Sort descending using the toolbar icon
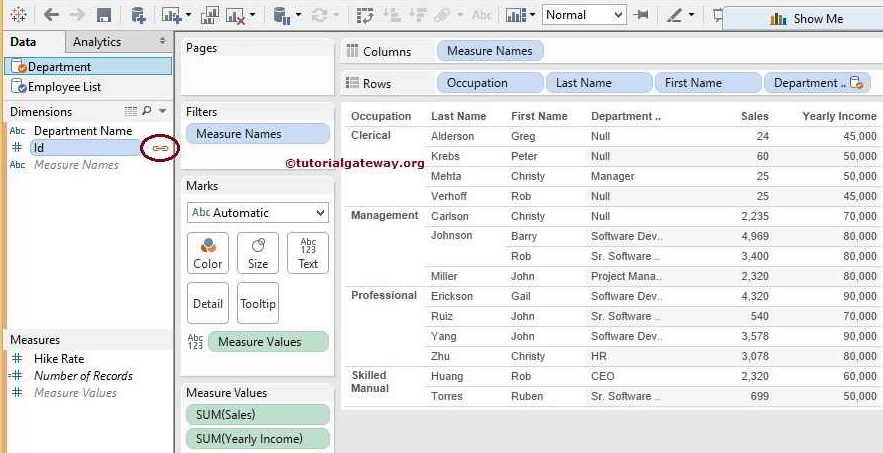 [417, 15]
